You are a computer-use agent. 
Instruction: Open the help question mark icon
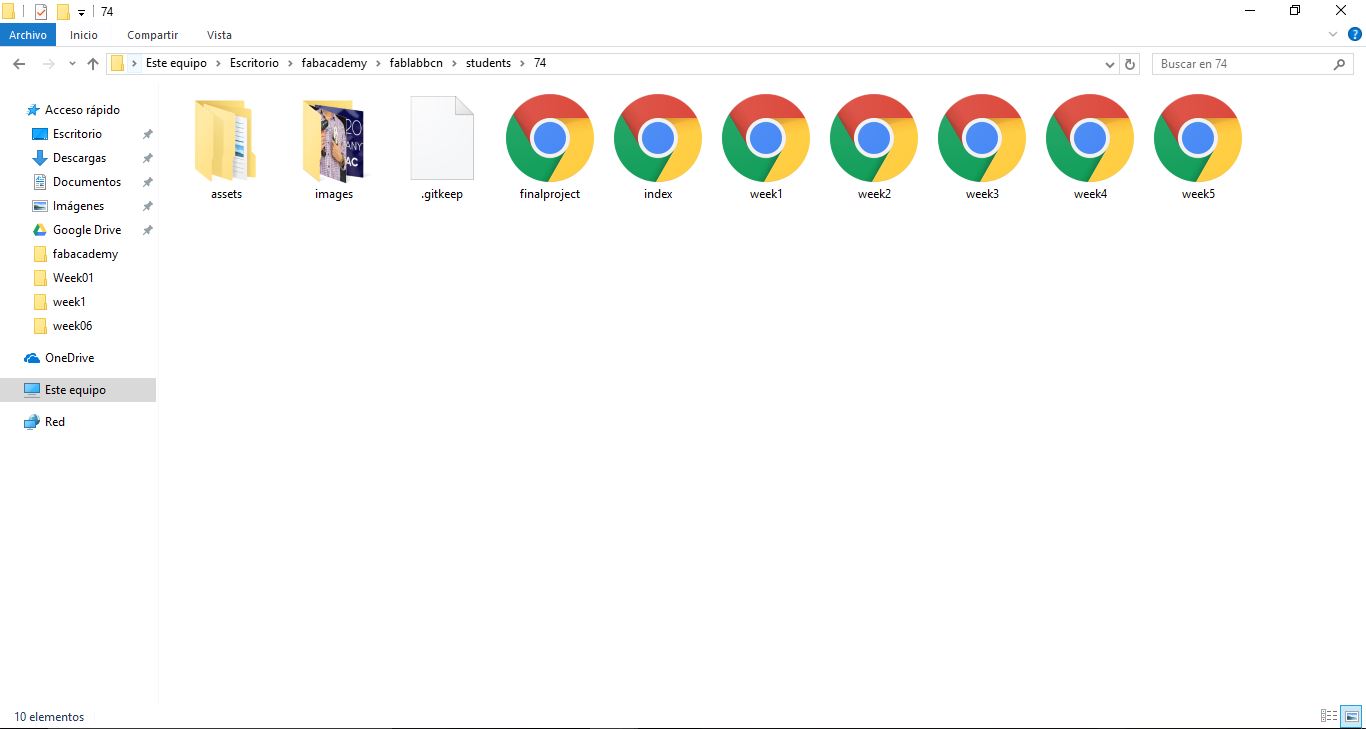coord(1355,34)
